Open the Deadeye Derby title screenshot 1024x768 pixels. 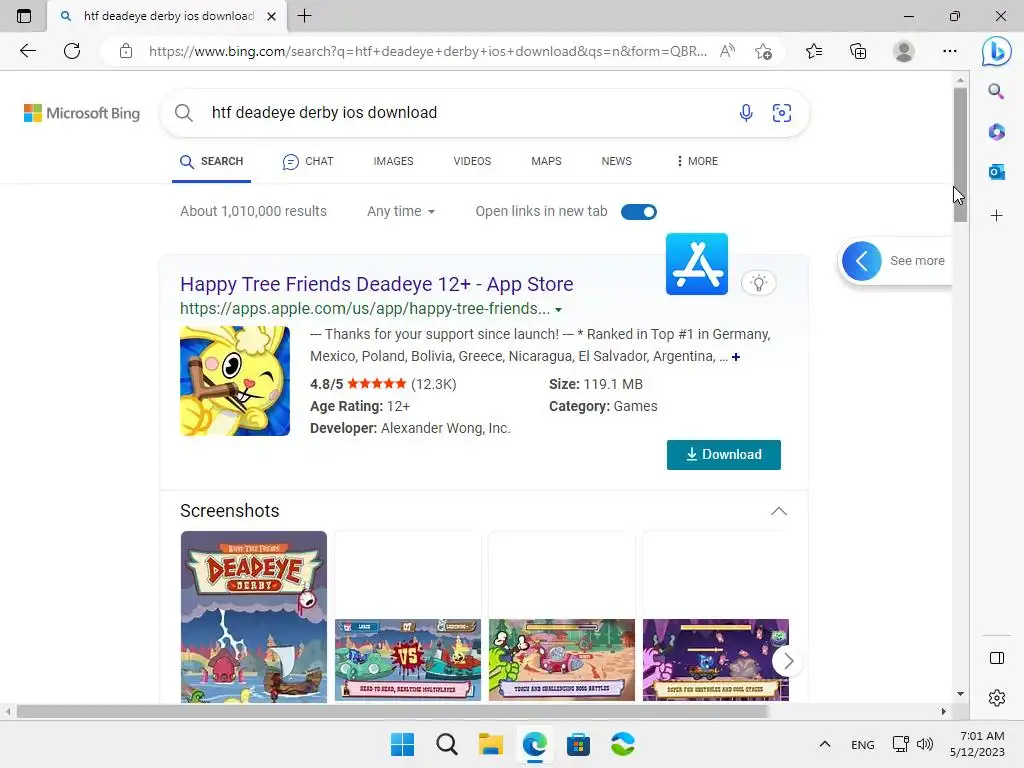[254, 617]
